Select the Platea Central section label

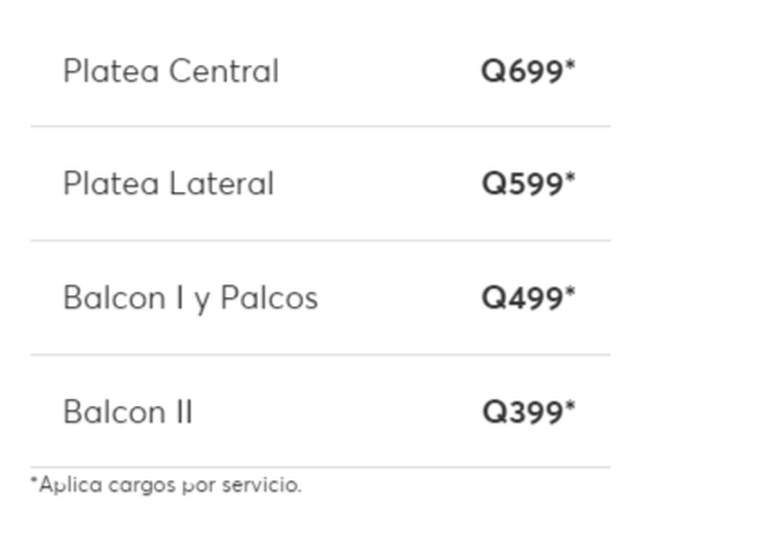point(171,71)
